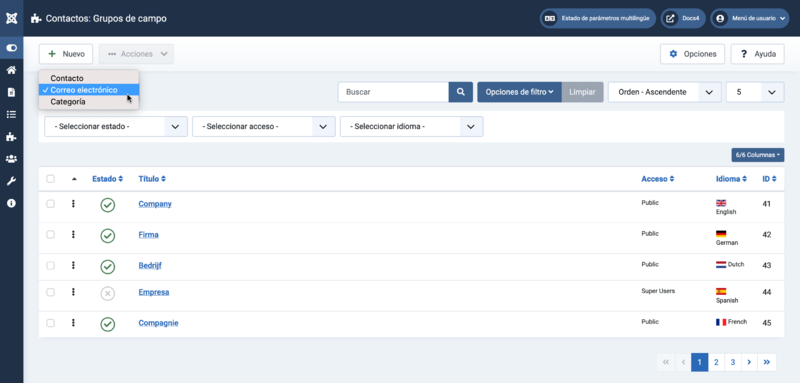Click Company row drag handle dots
This screenshot has width=800, height=383.
point(73,203)
